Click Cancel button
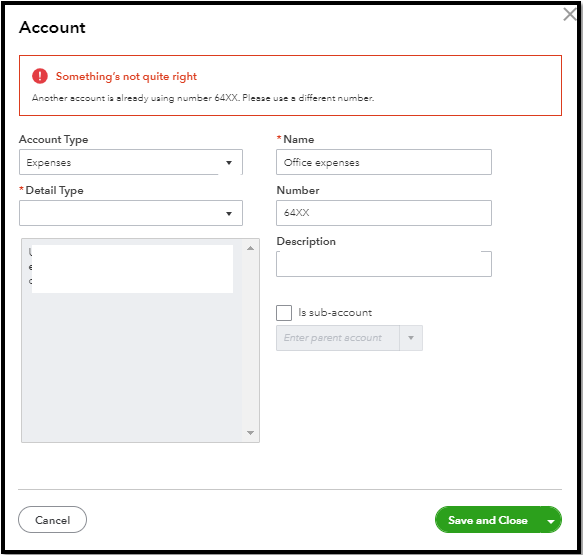This screenshot has width=583, height=555. [52, 520]
